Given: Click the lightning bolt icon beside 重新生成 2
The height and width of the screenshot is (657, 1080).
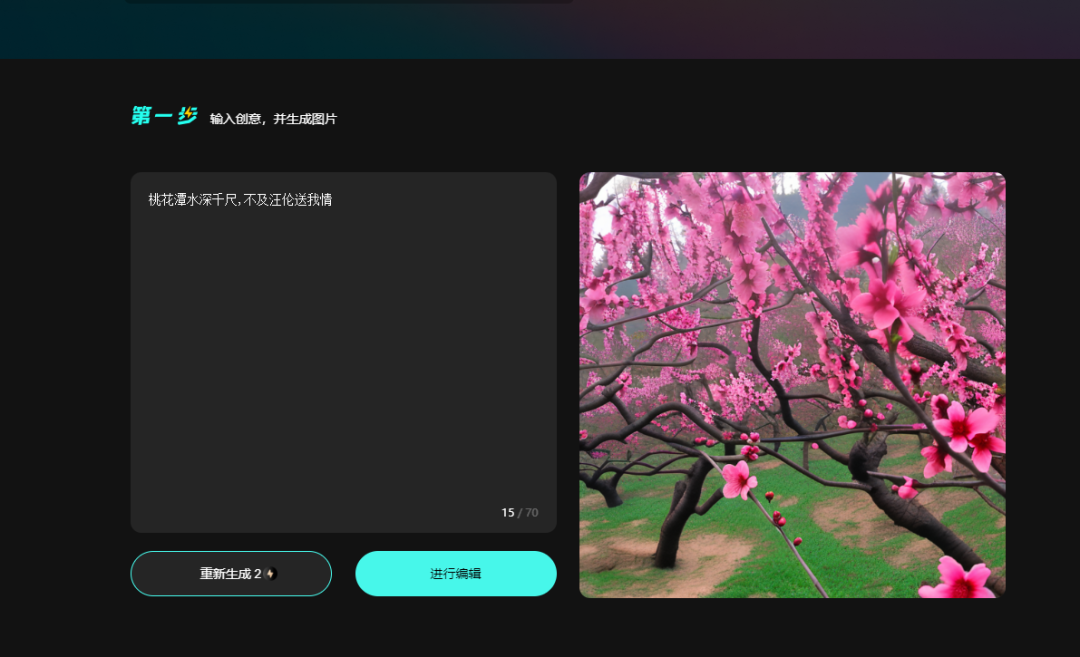Looking at the screenshot, I should tap(270, 574).
